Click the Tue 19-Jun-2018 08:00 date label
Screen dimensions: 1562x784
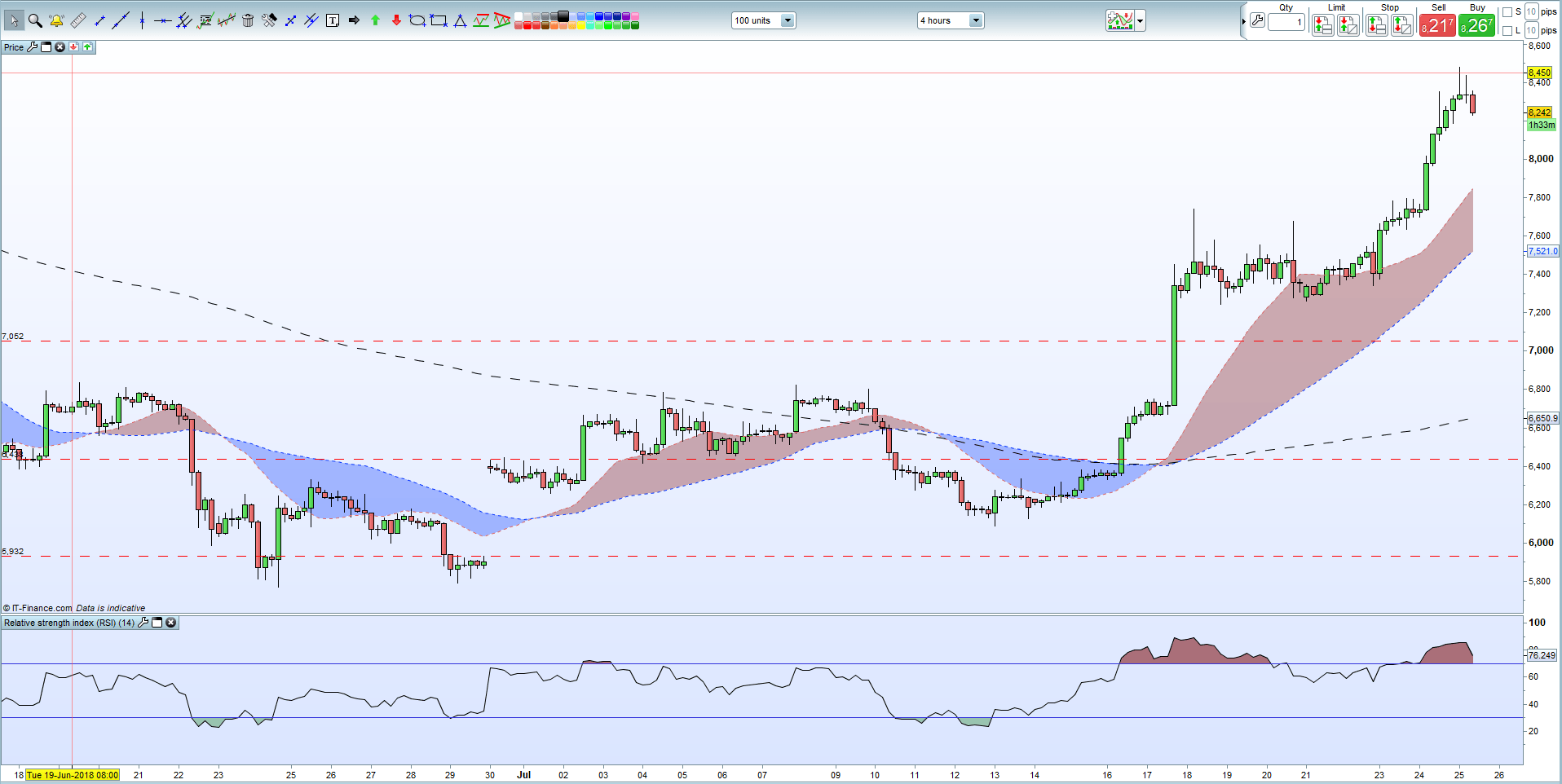[x=73, y=775]
